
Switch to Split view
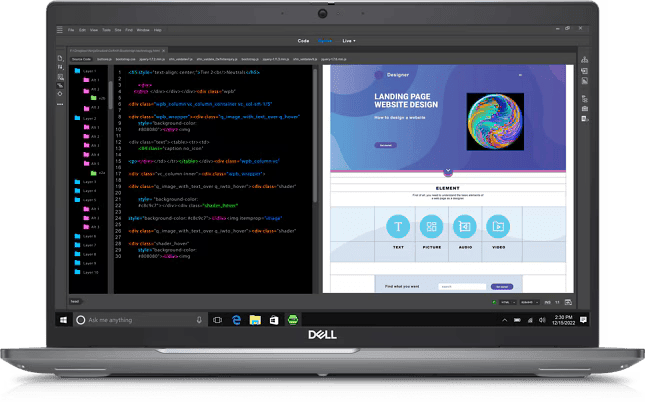325,41
